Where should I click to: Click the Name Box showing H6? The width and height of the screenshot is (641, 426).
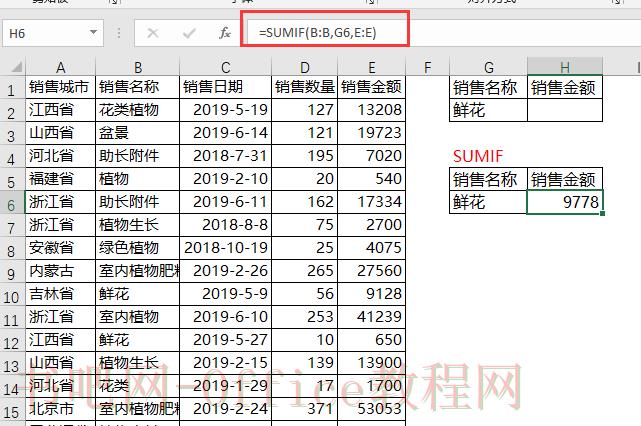tap(53, 33)
